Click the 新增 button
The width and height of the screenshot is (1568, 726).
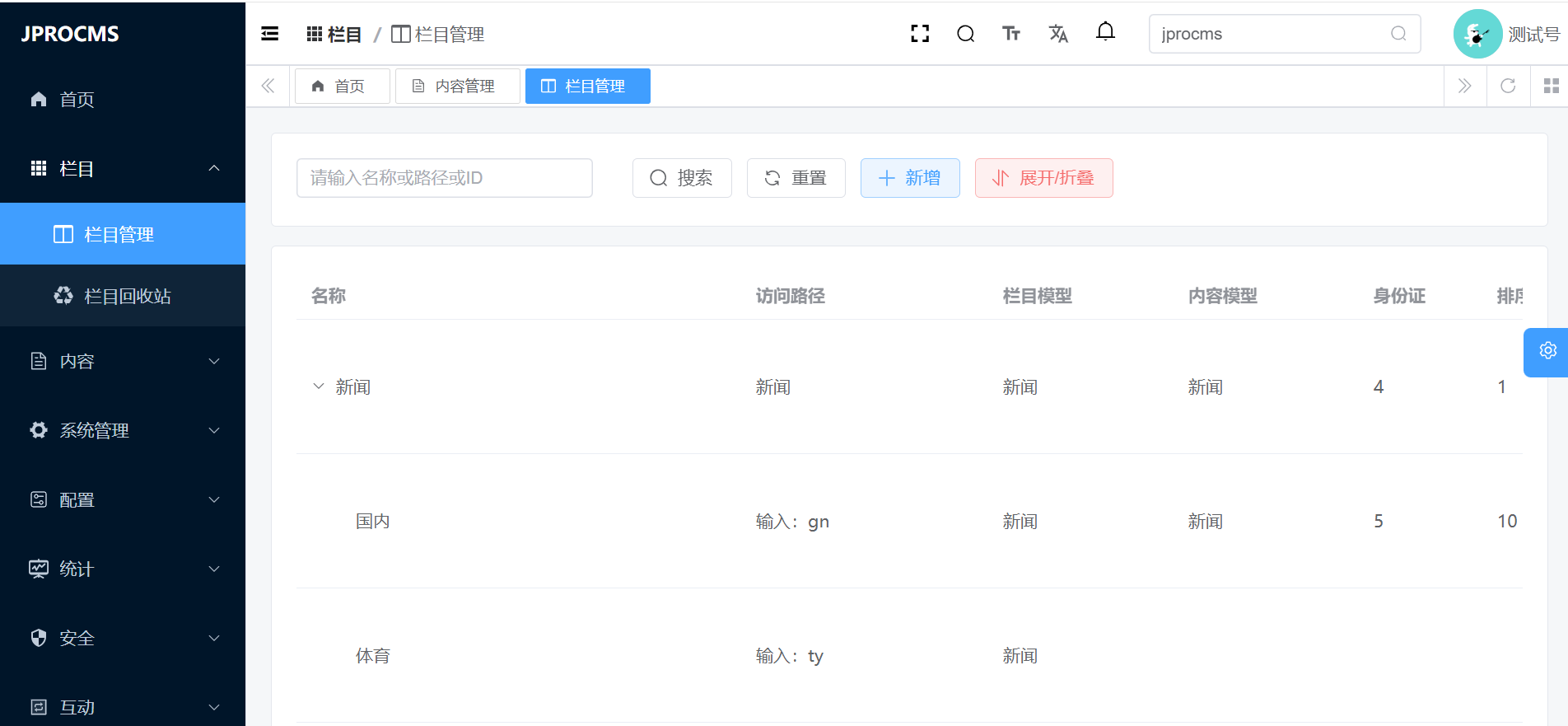coord(910,178)
